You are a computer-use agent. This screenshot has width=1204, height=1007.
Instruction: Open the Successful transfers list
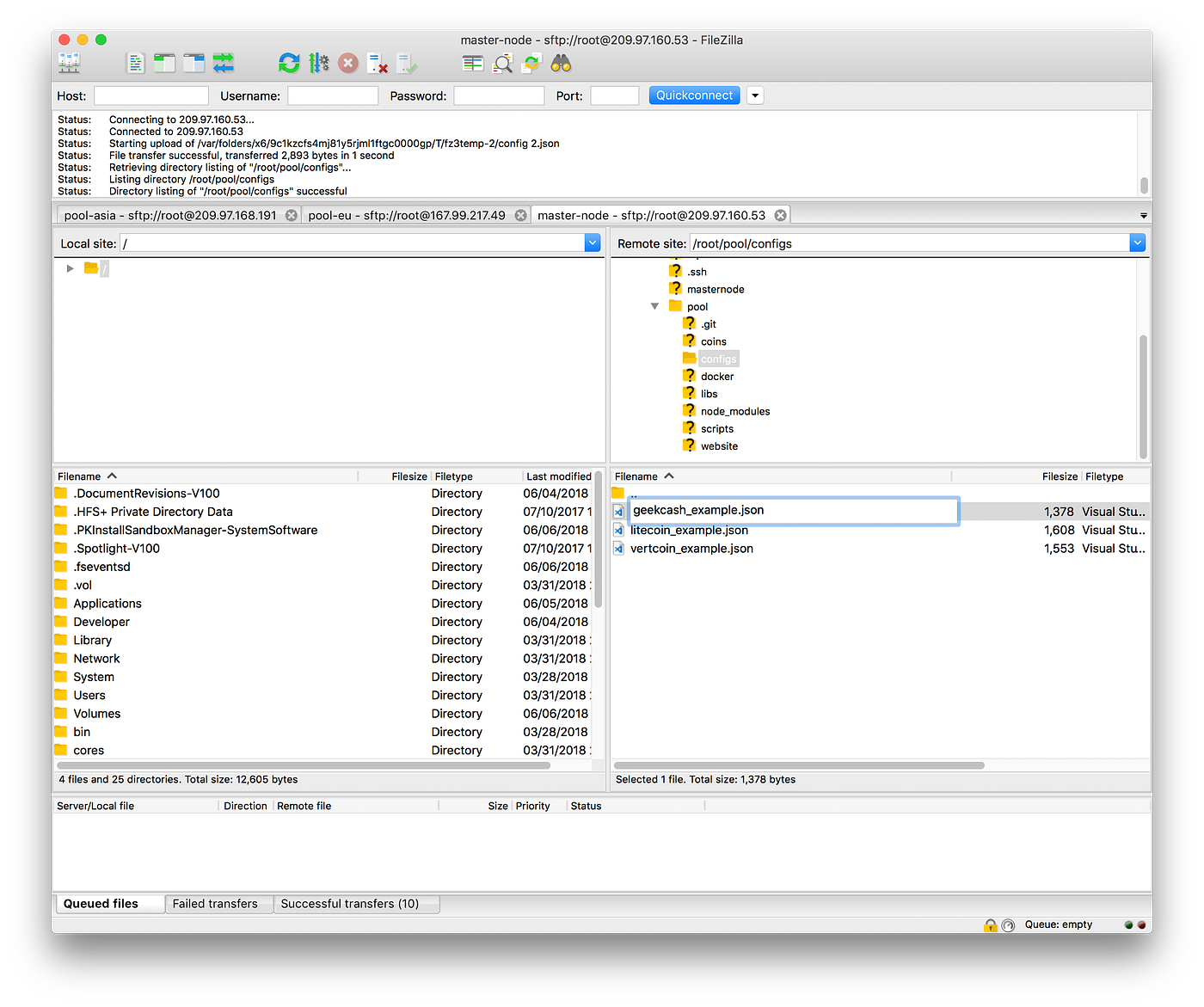[357, 903]
